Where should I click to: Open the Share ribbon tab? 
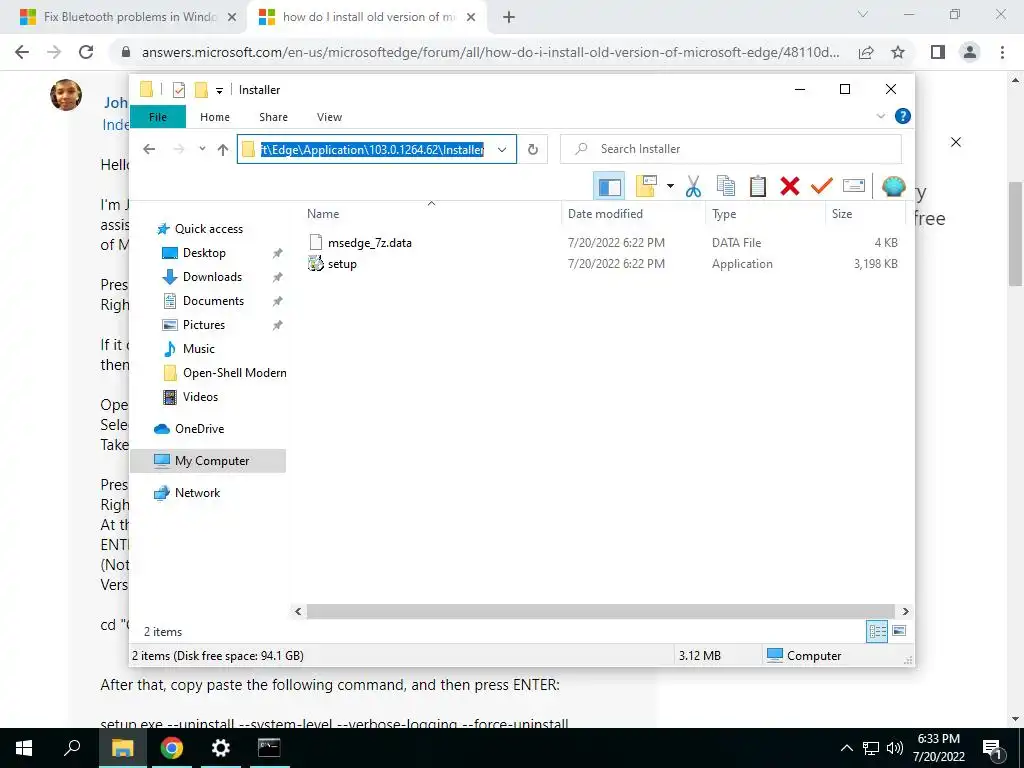tap(273, 117)
